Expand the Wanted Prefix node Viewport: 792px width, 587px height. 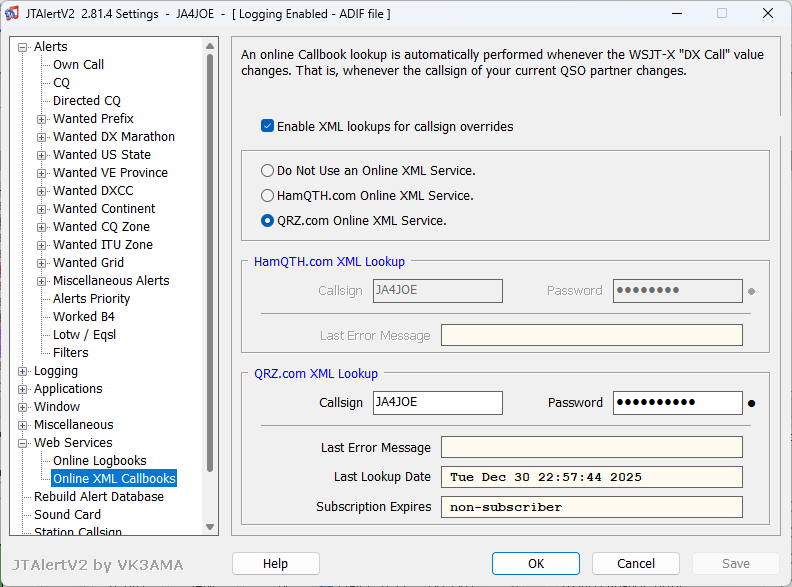(41, 119)
